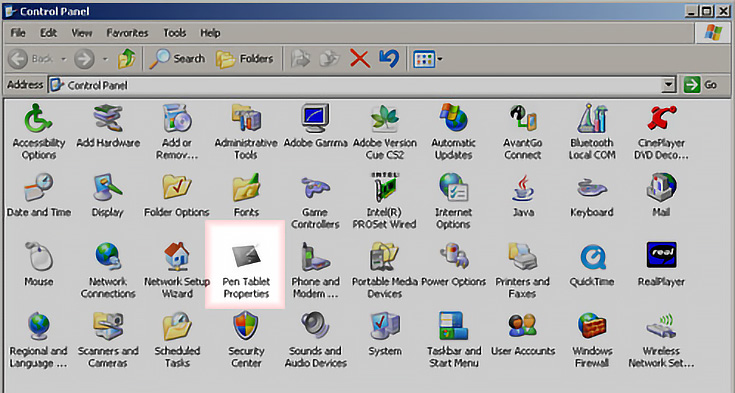Open the Fonts folder

(246, 195)
